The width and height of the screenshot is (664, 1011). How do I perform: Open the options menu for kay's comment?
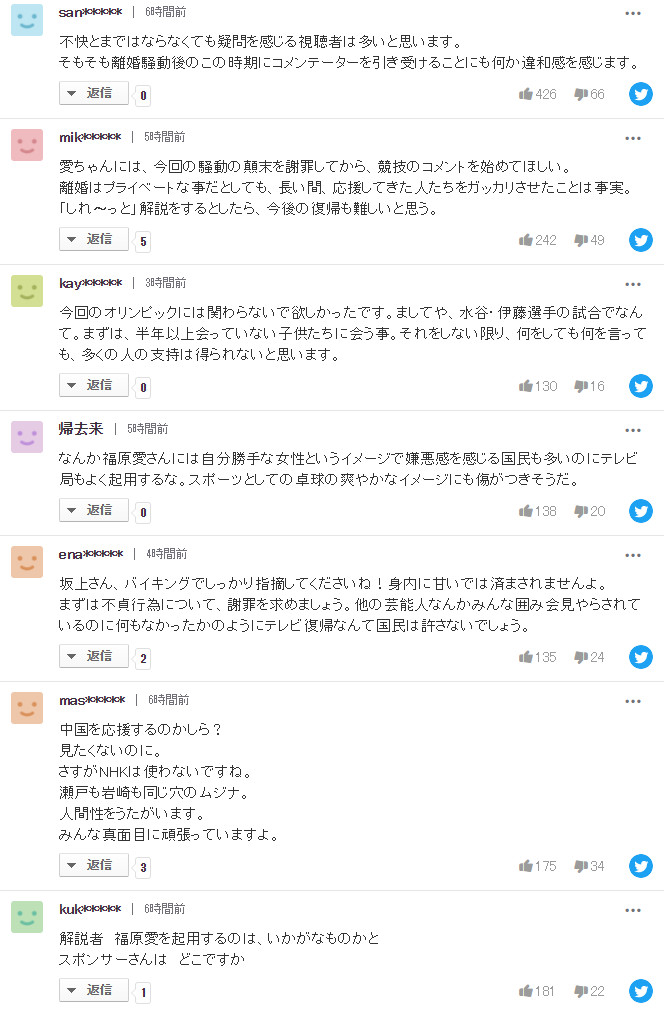click(x=633, y=283)
